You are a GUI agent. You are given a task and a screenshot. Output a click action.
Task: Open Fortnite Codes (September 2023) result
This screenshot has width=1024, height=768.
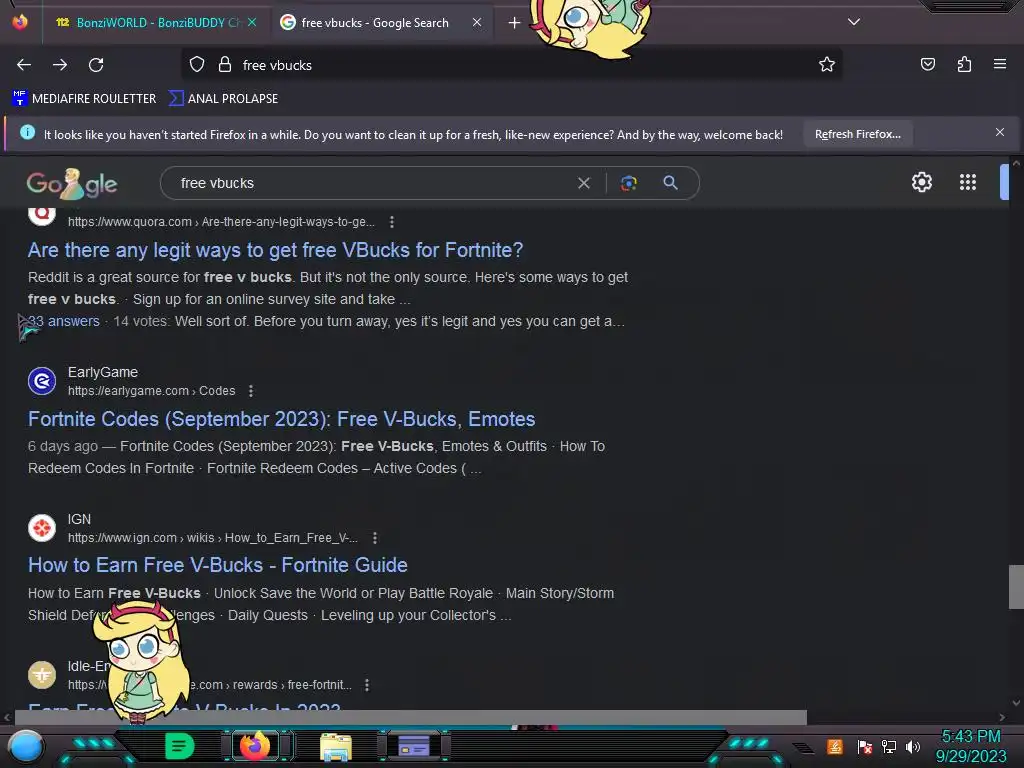tap(281, 419)
